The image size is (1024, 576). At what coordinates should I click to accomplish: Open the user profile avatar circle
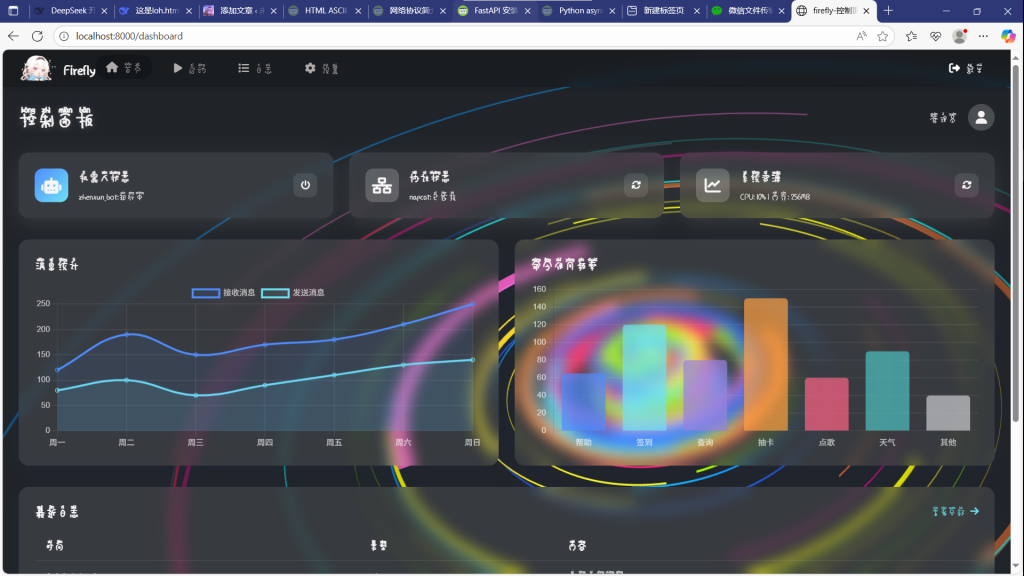981,118
